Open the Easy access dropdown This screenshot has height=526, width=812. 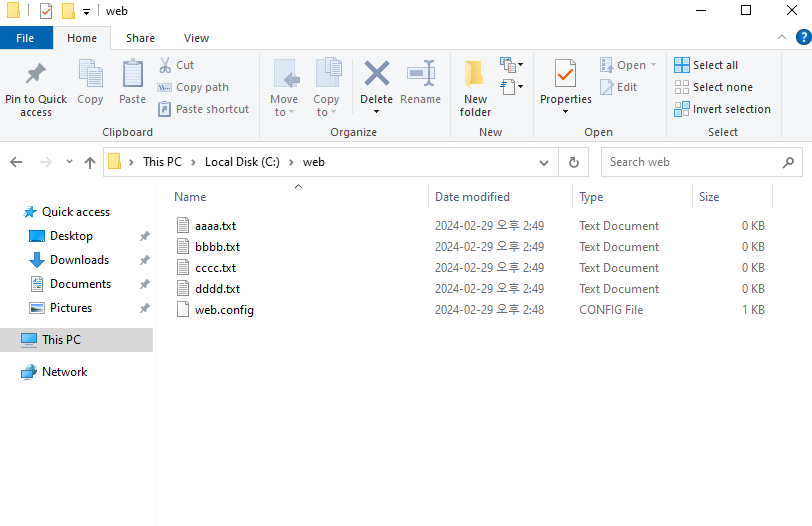point(512,86)
